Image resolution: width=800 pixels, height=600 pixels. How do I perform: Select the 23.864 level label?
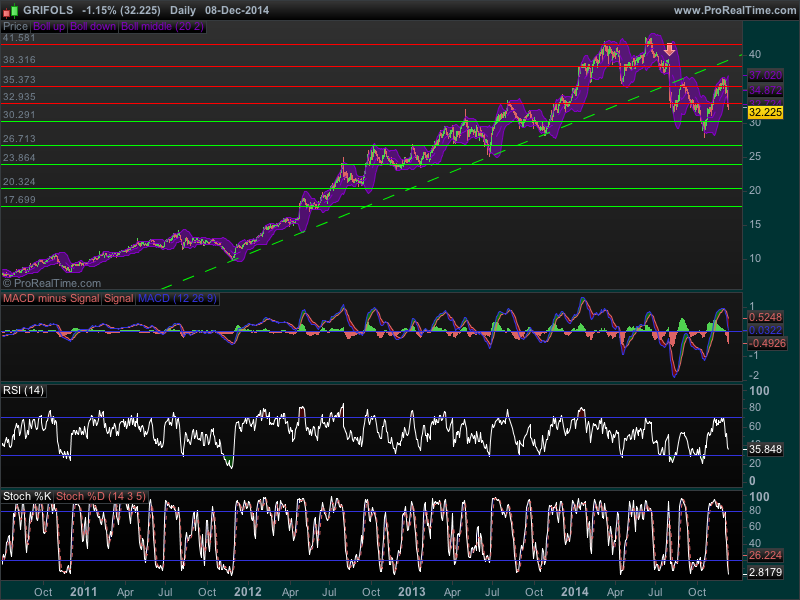coord(19,158)
